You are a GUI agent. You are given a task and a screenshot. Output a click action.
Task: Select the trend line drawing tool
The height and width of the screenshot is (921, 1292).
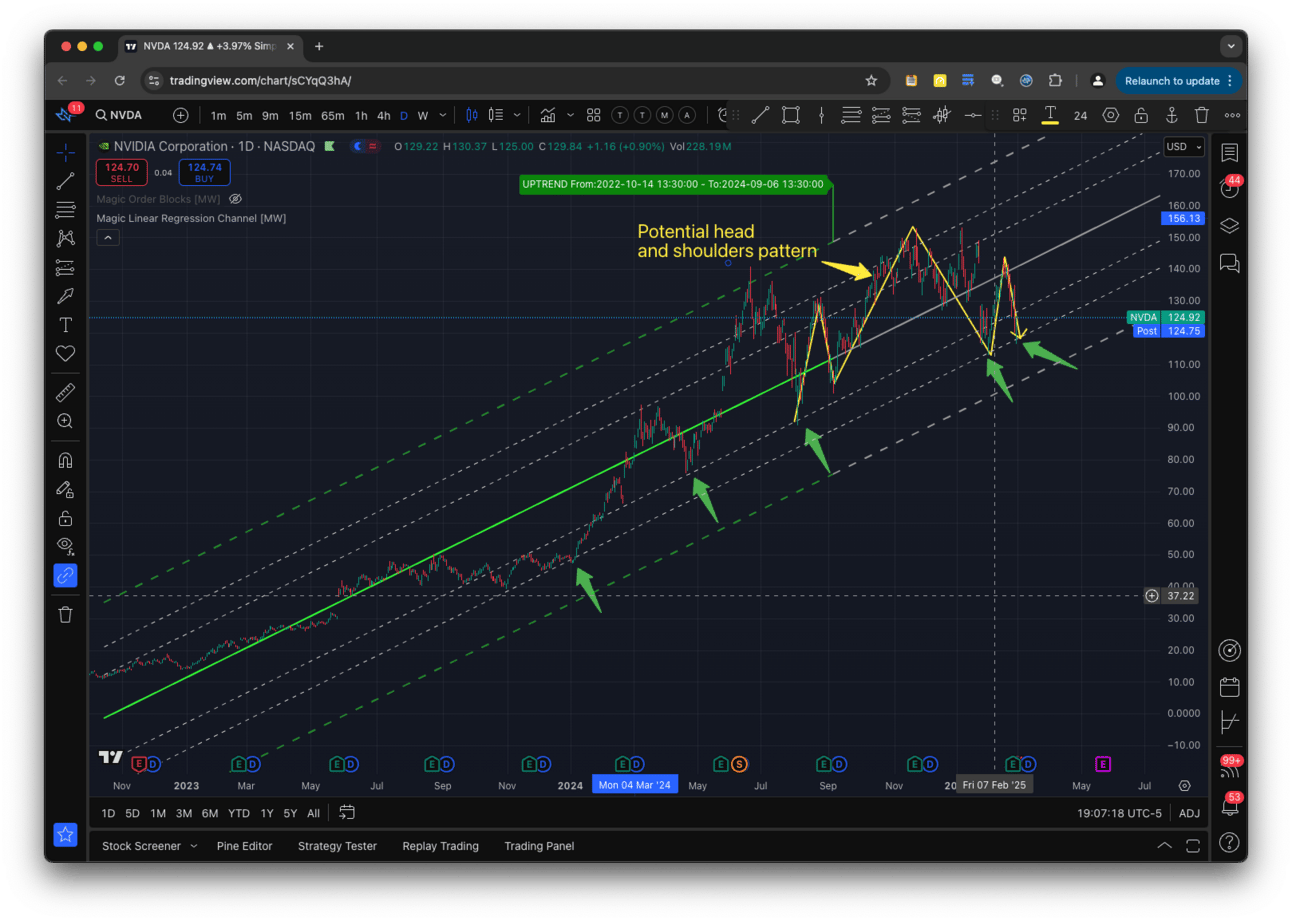(66, 181)
